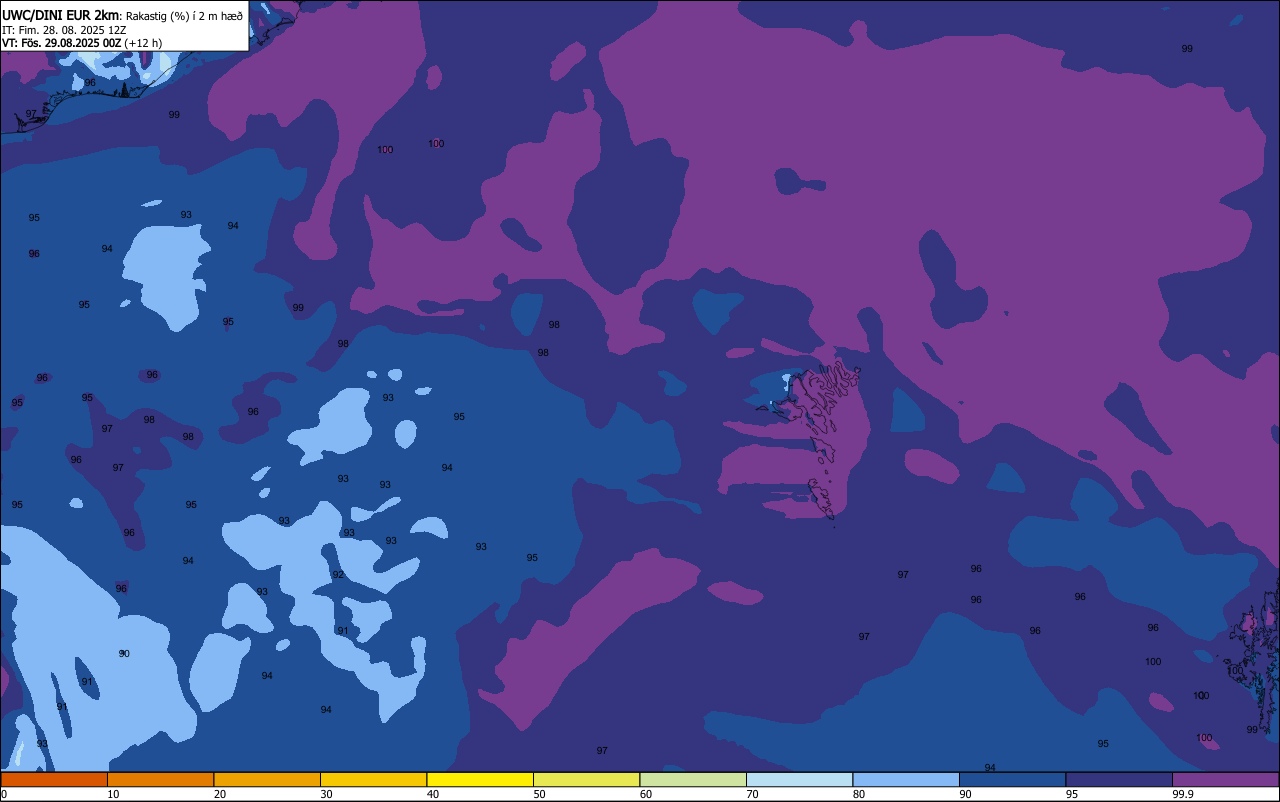
Task: Click the 'IT: Fim. 28. 08. 2025 12Z' line
Action: pos(64,30)
